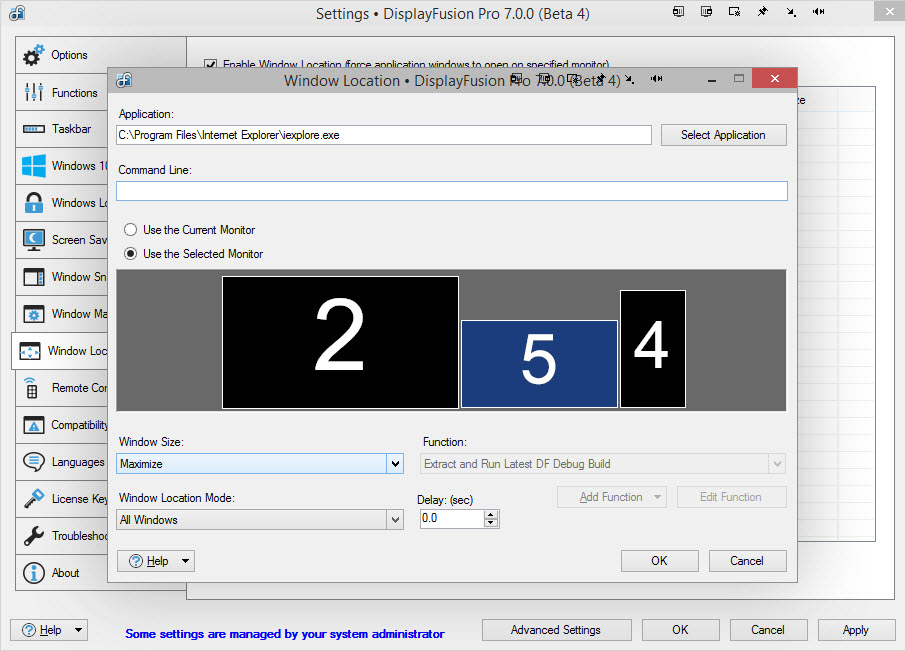Click the pin icon in Settings title bar
This screenshot has width=906, height=651.
pos(763,13)
